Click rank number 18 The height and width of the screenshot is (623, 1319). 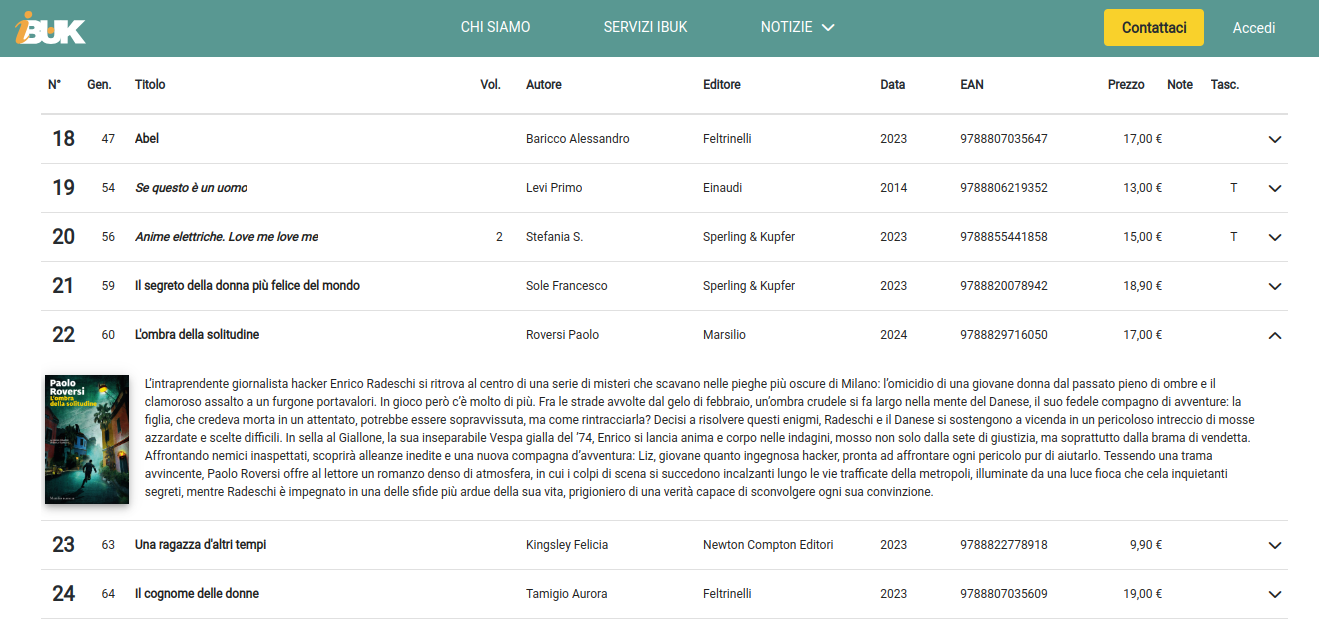click(x=63, y=139)
